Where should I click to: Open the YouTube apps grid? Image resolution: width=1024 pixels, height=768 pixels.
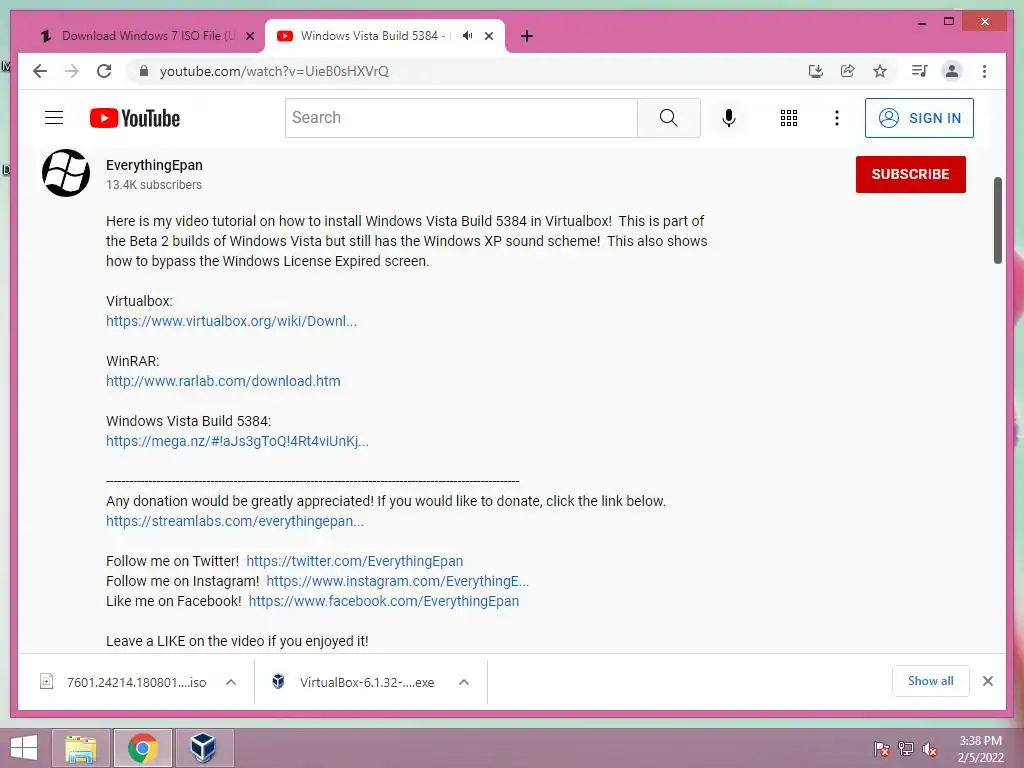[x=789, y=118]
